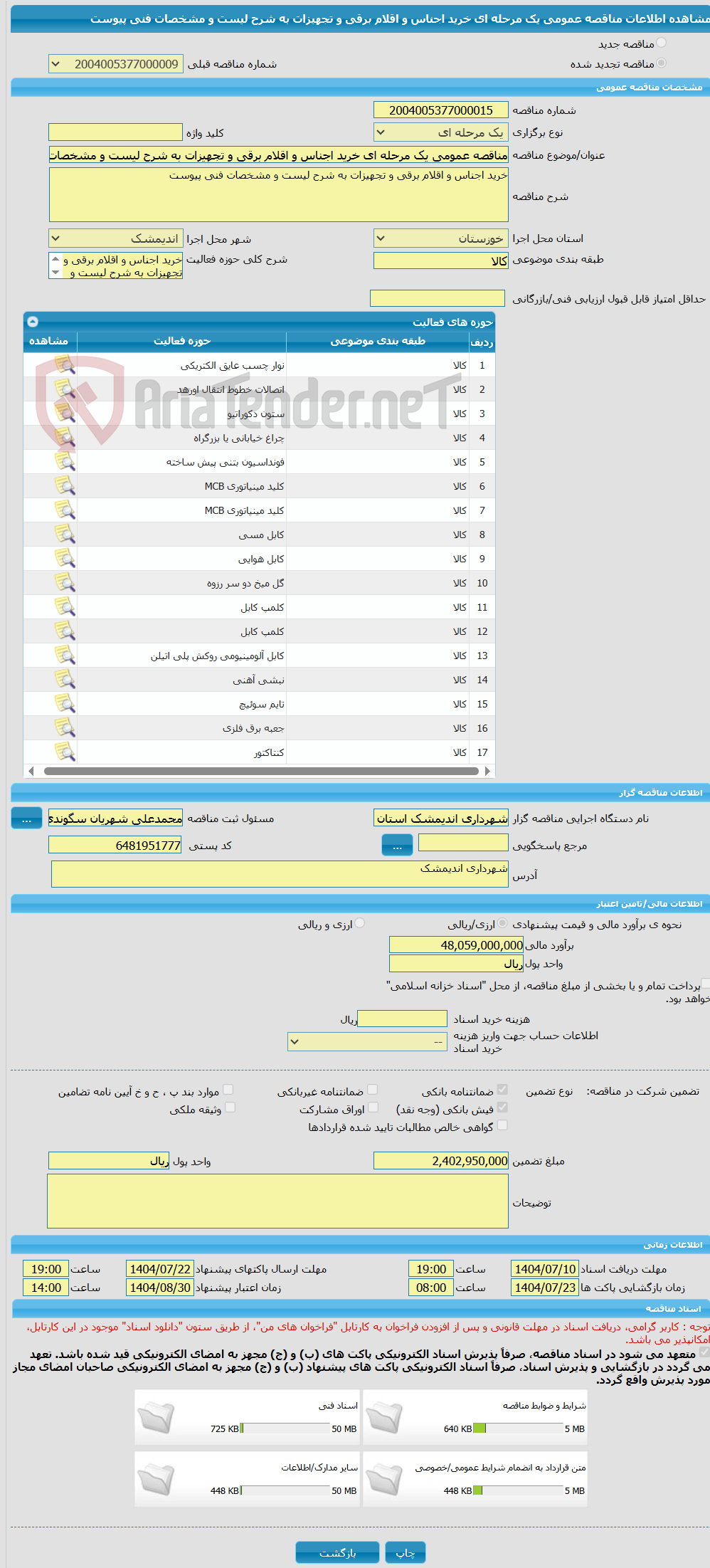Select the مناقصه جدید radio button

tap(662, 43)
